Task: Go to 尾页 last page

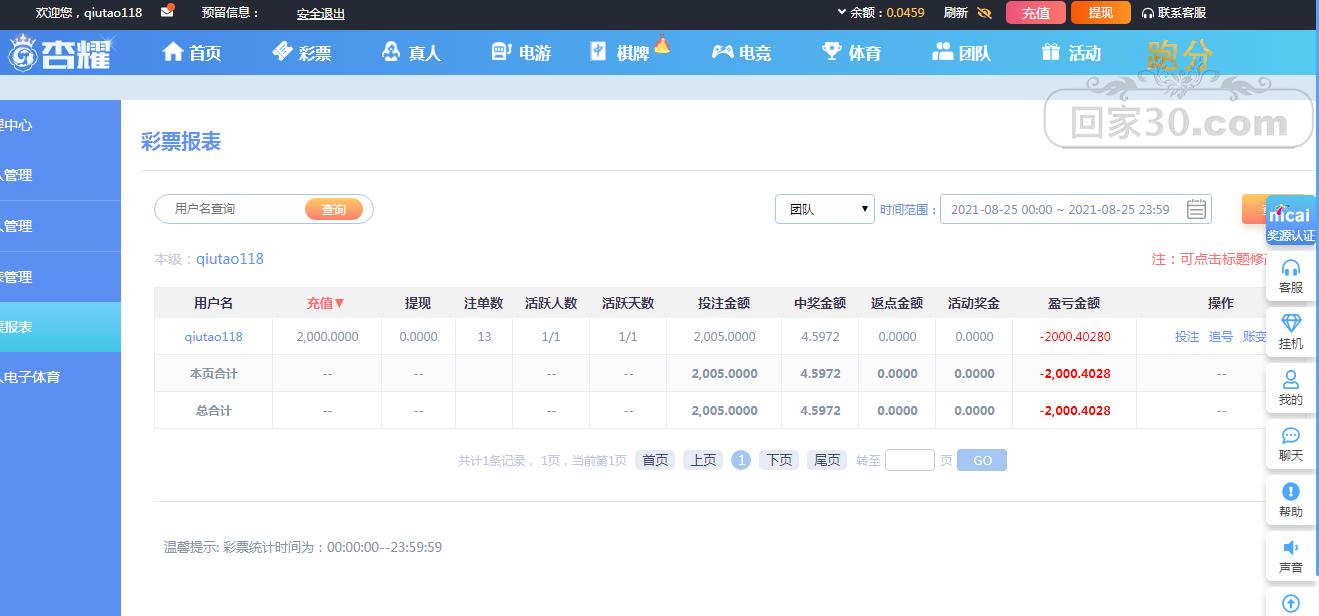Action: pos(827,460)
